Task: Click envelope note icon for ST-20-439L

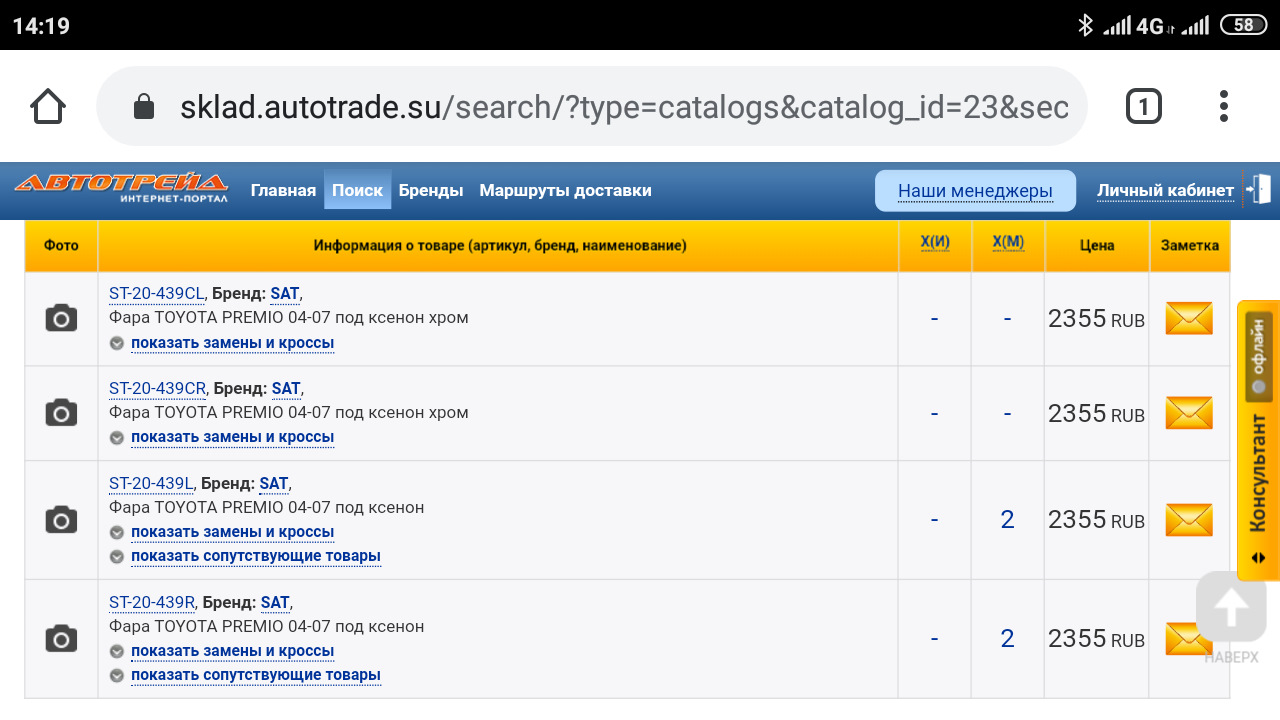Action: coord(1189,520)
